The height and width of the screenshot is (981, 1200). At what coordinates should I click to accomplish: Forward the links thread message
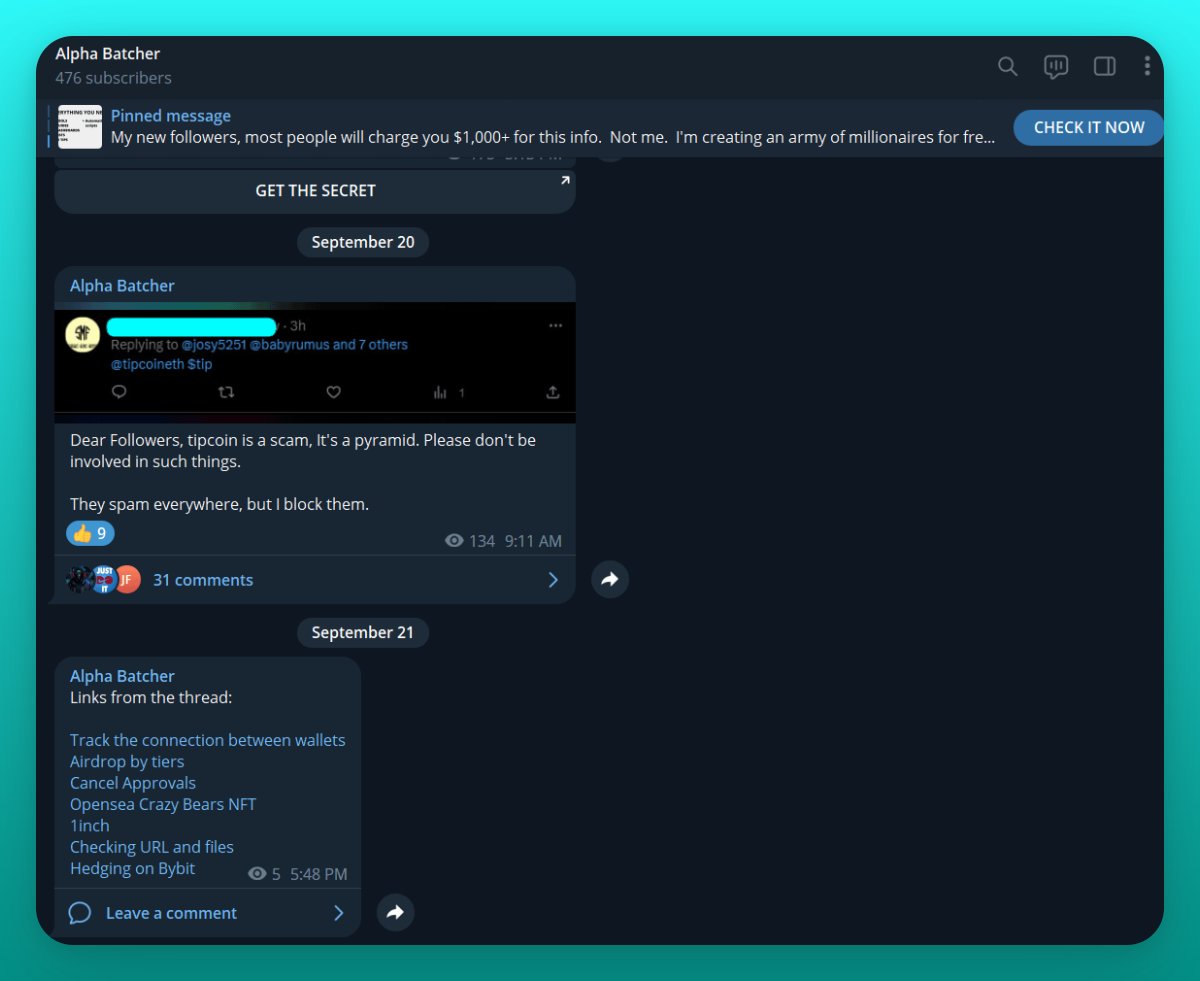coord(395,912)
